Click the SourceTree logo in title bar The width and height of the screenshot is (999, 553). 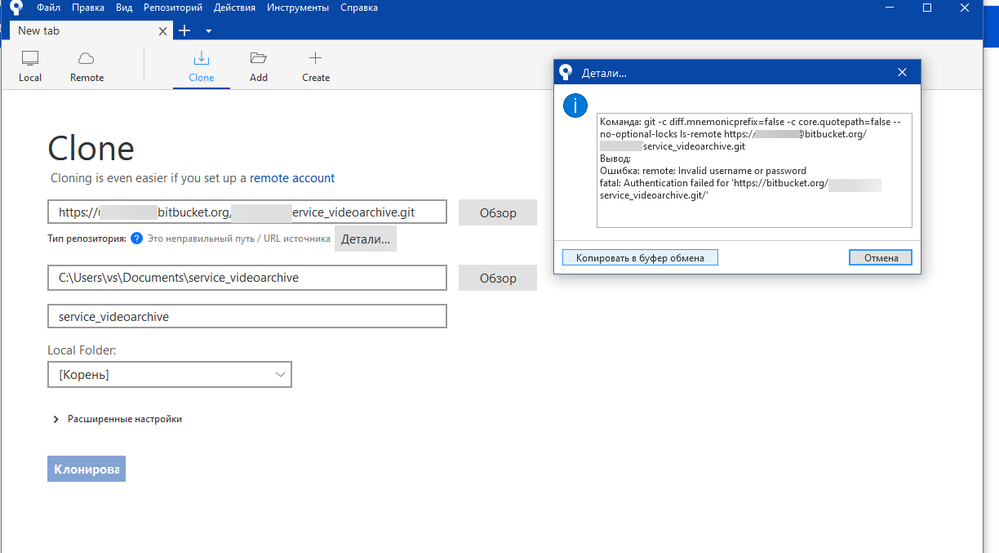pyautogui.click(x=16, y=8)
